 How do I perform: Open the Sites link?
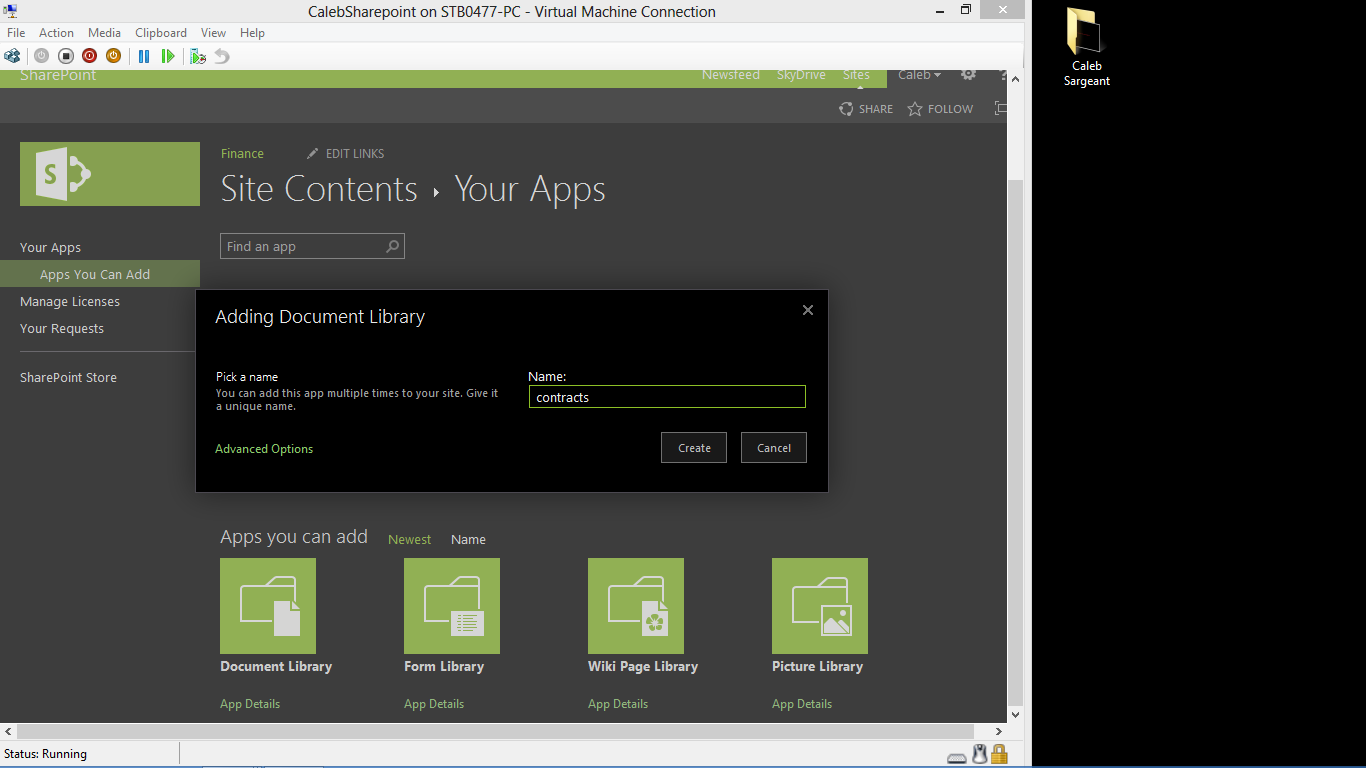coord(856,75)
